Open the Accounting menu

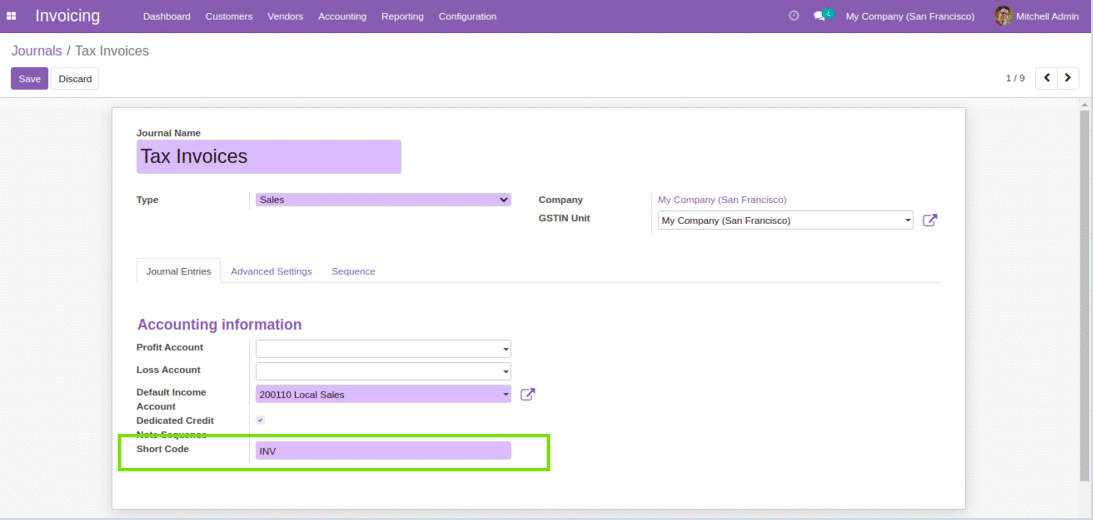(342, 16)
